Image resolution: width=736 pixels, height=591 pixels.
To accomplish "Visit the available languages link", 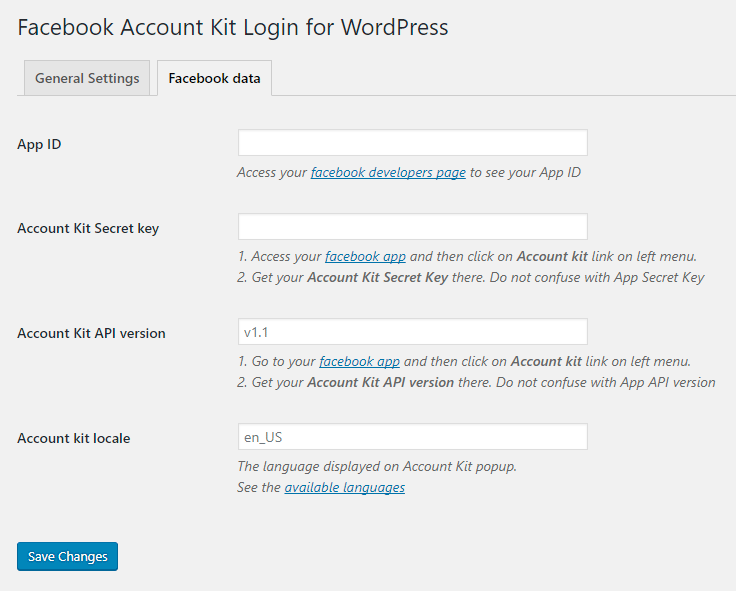I will [345, 487].
